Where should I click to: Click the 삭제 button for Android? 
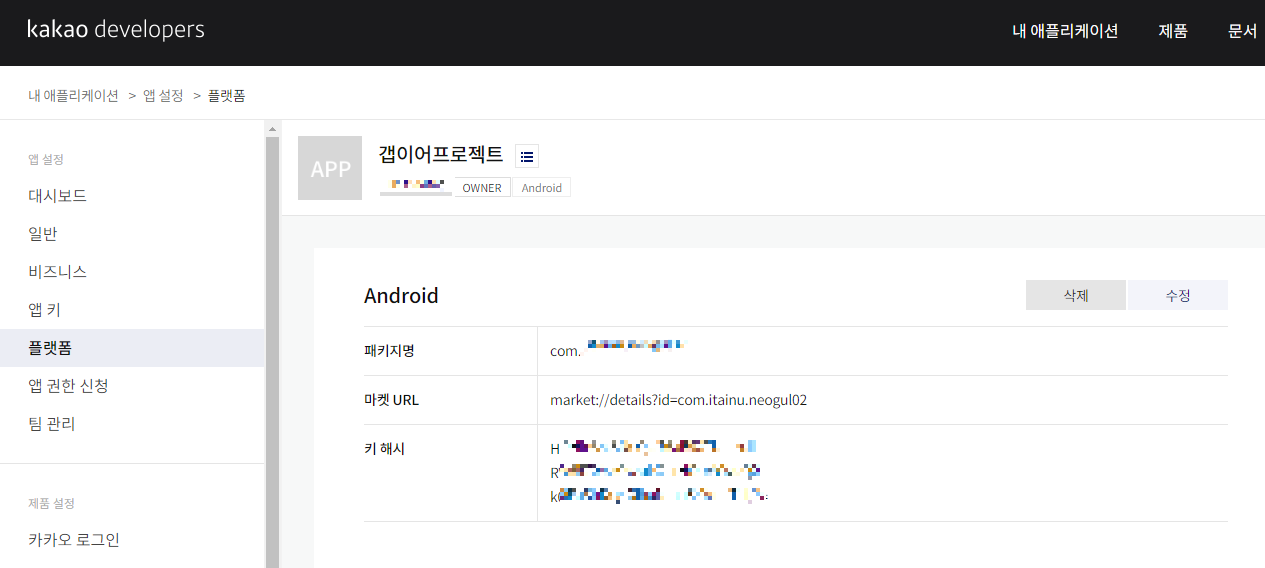(1076, 295)
